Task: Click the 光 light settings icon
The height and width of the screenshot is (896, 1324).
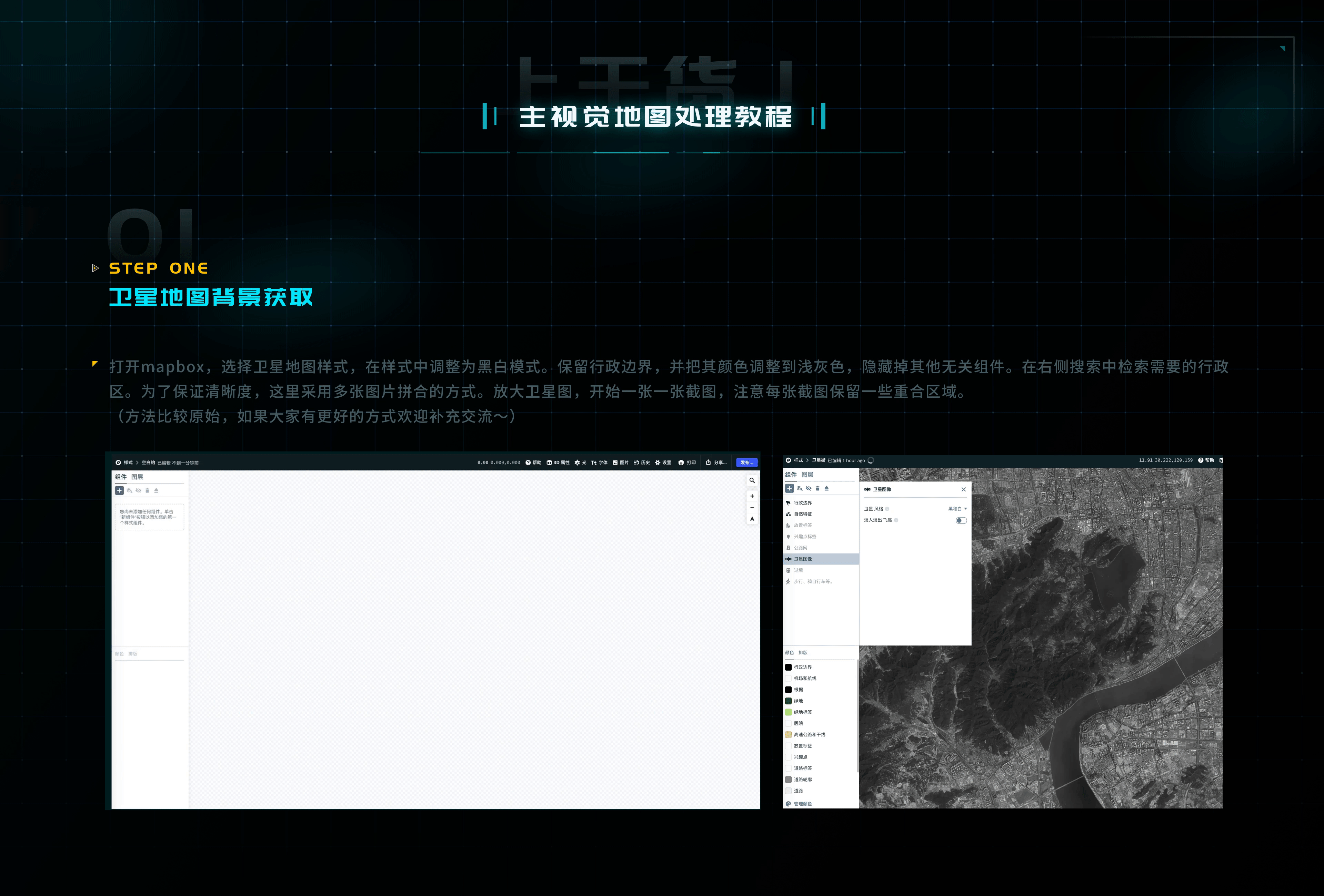Action: pos(577,463)
